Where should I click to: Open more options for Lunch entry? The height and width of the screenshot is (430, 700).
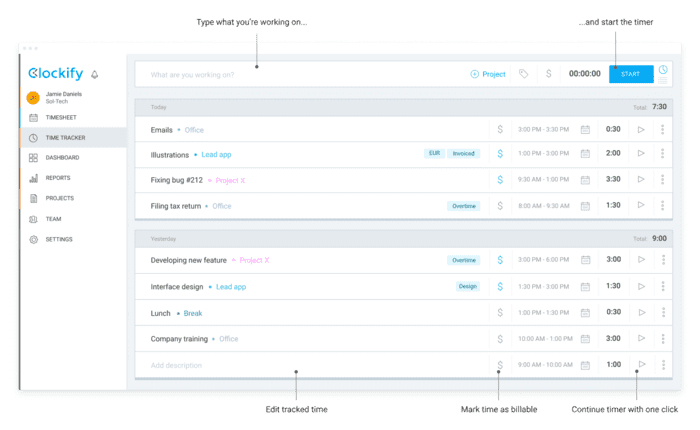tap(663, 313)
